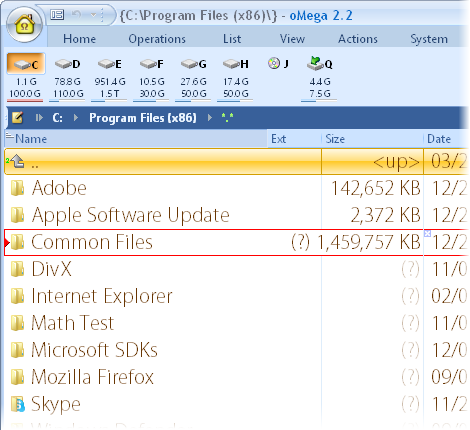Open the Actions ribbon tab
Viewport: 470px width, 430px height.
click(x=358, y=39)
